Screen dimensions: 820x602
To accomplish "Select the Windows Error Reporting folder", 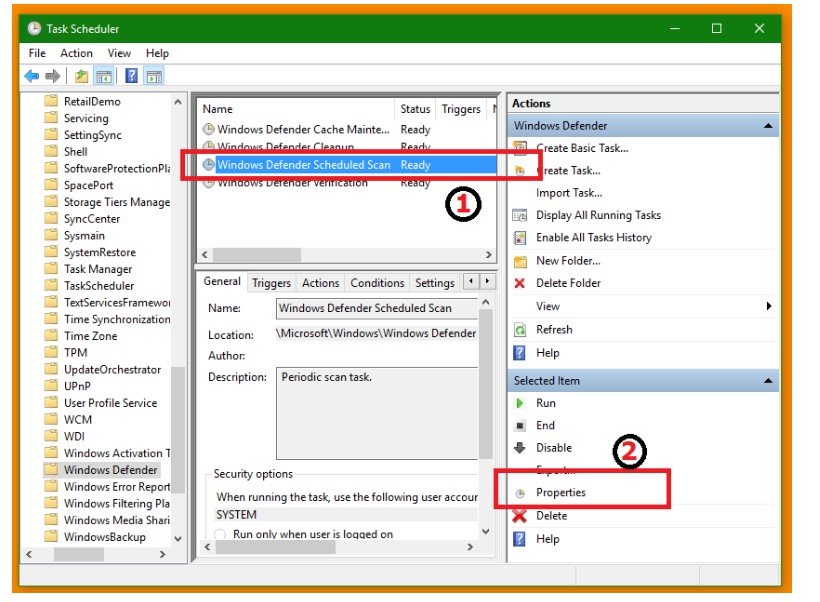I will coord(117,486).
